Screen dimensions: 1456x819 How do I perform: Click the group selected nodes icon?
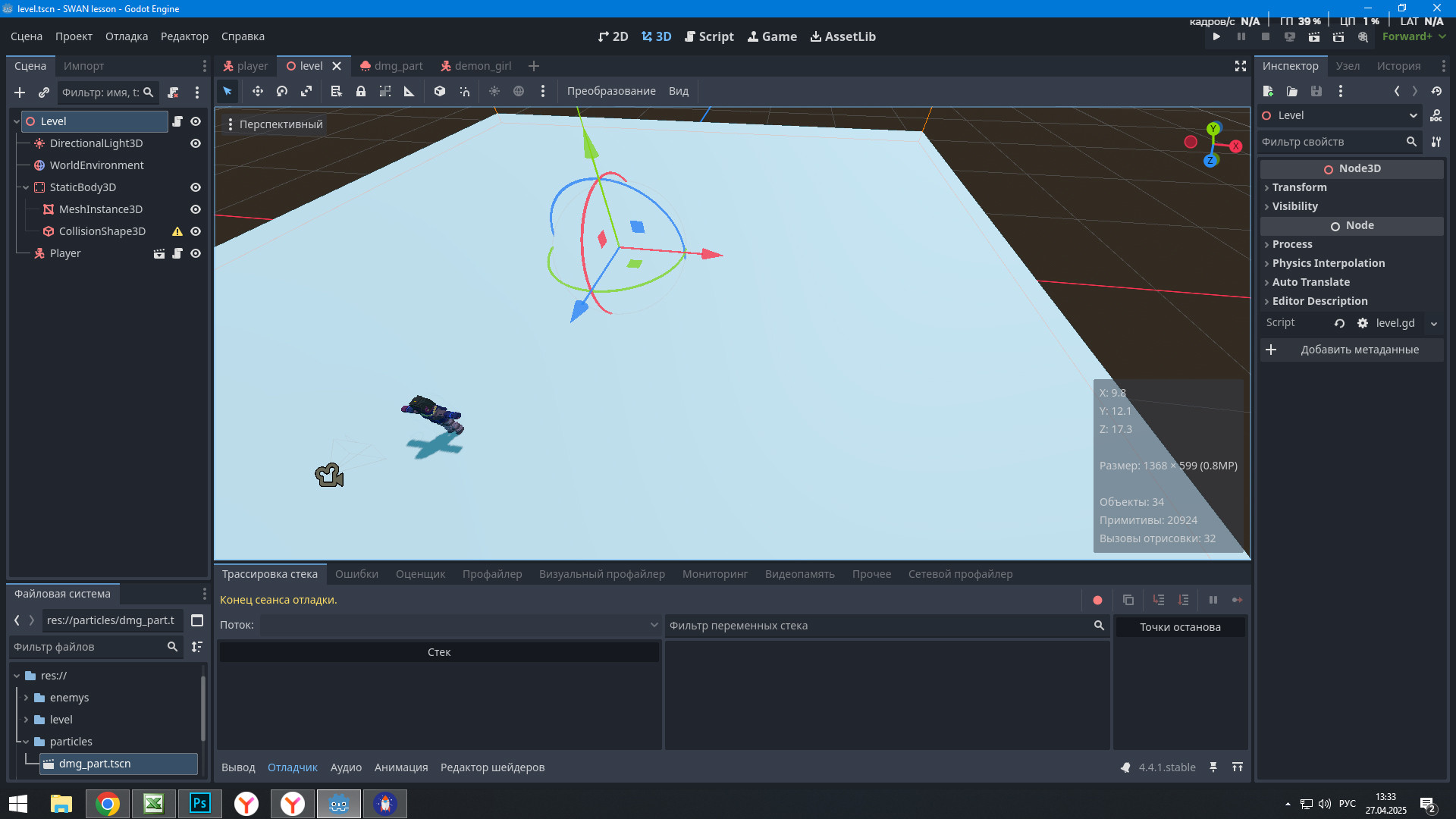coord(385,91)
